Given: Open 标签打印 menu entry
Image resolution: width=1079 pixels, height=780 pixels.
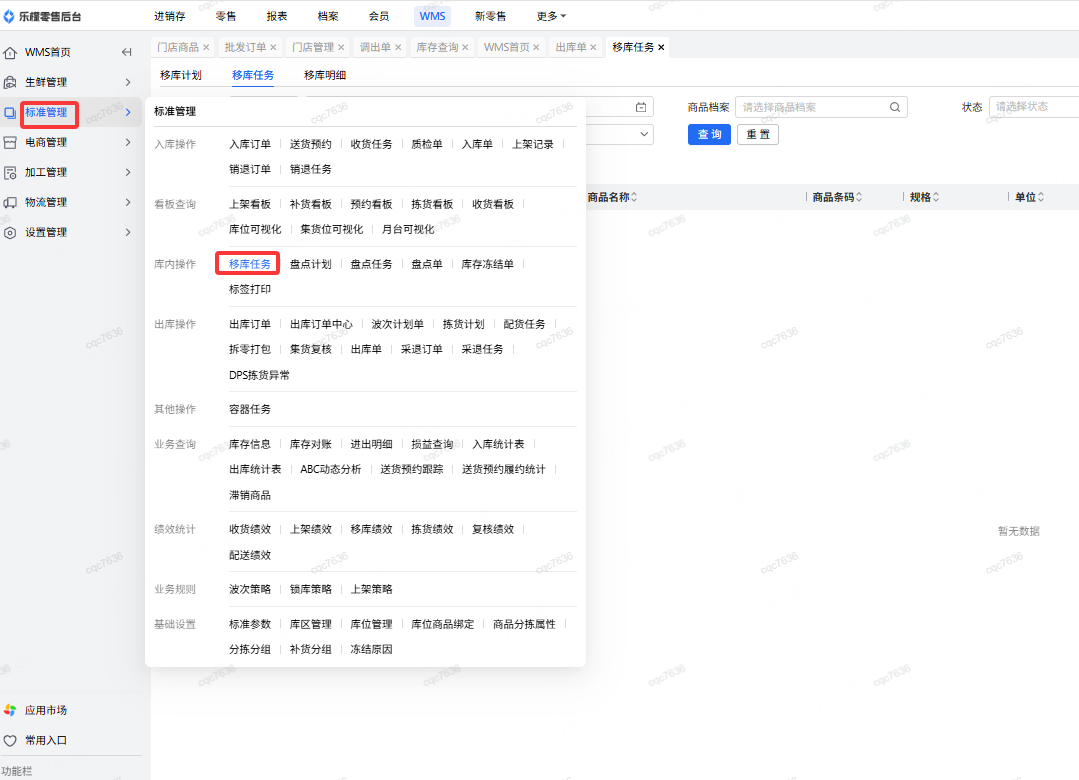Looking at the screenshot, I should (x=250, y=289).
